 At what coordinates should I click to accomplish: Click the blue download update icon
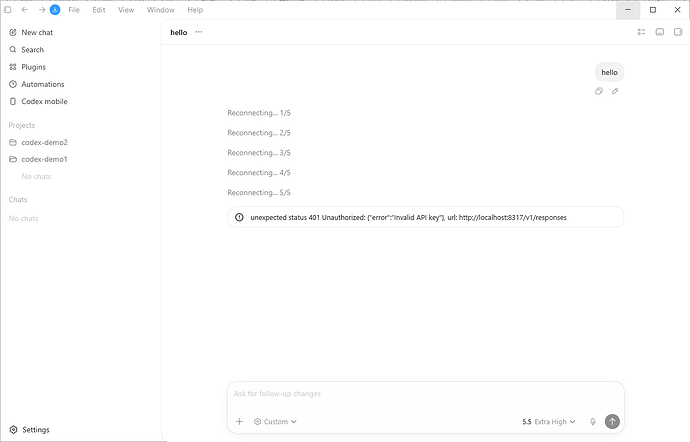pos(55,10)
